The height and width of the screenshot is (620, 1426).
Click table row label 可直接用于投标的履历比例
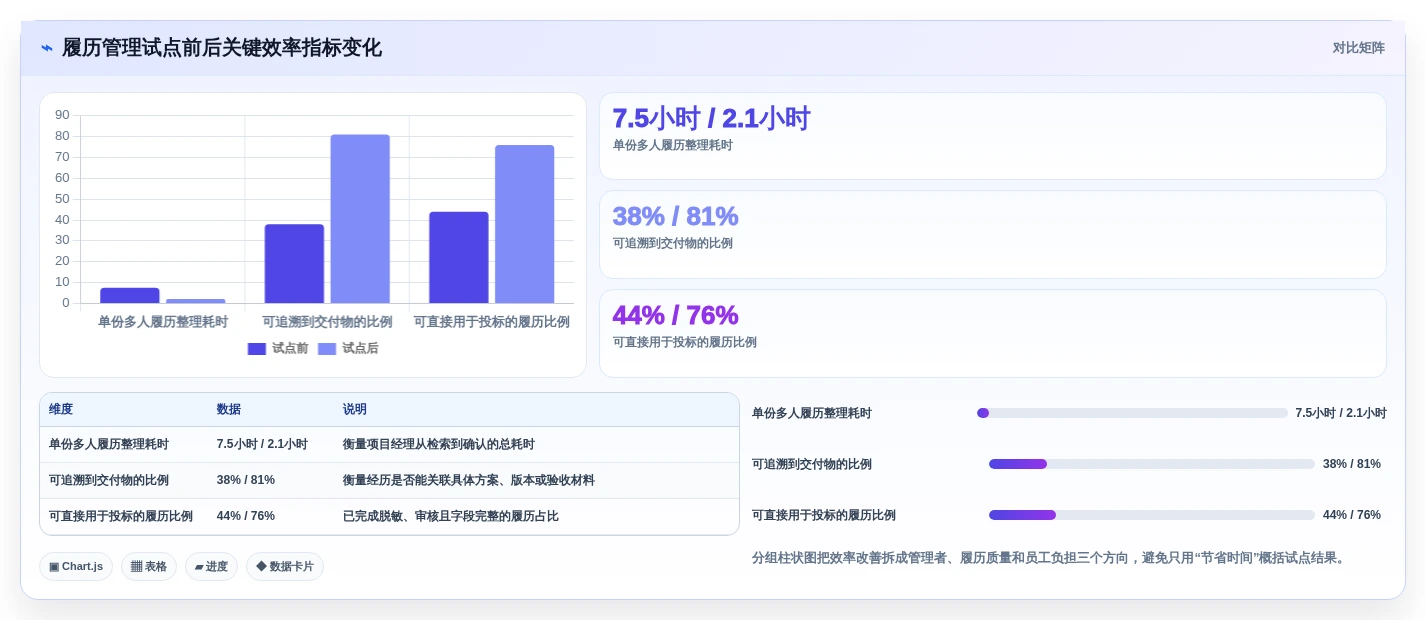[121, 516]
